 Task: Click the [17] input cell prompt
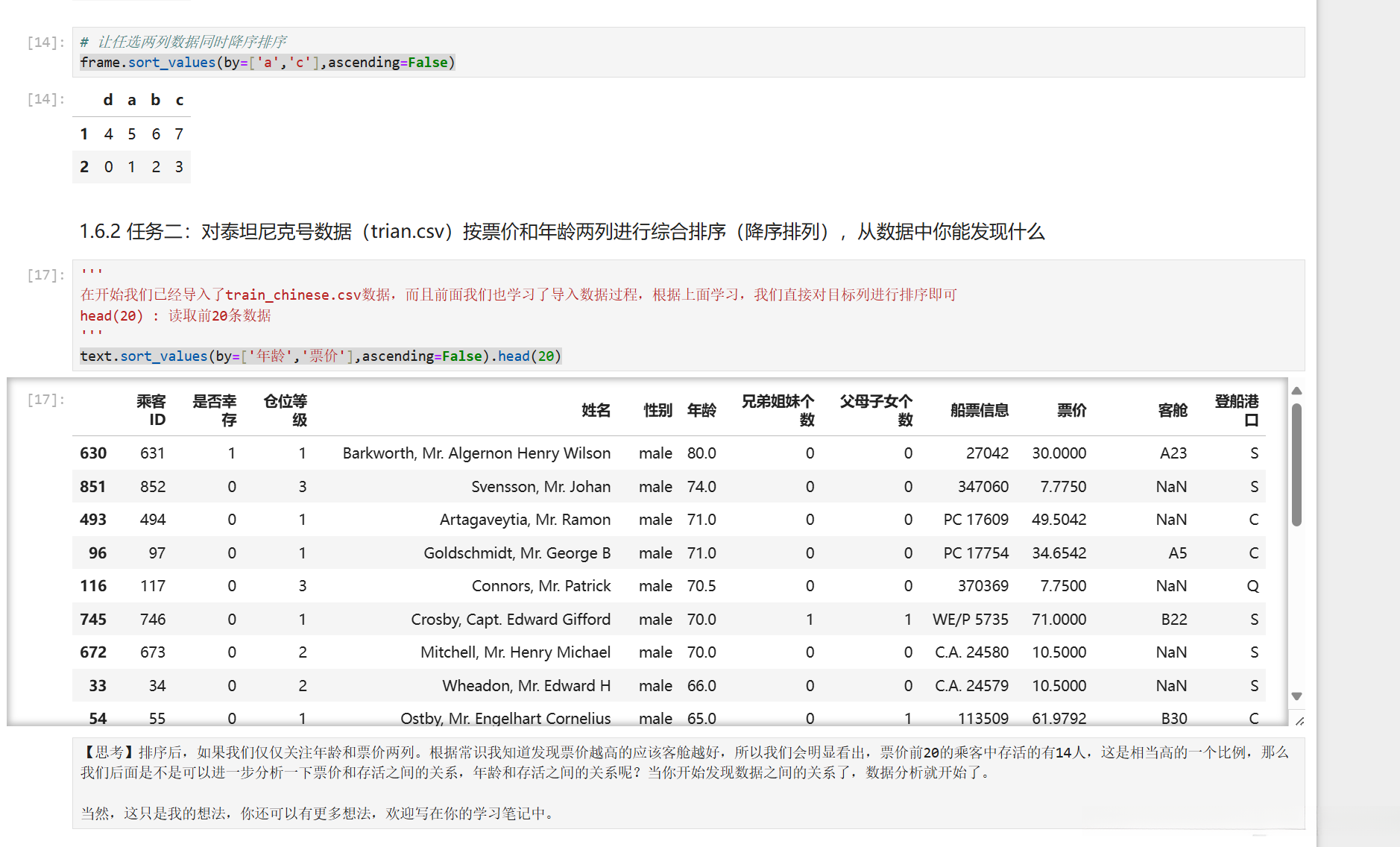[45, 275]
